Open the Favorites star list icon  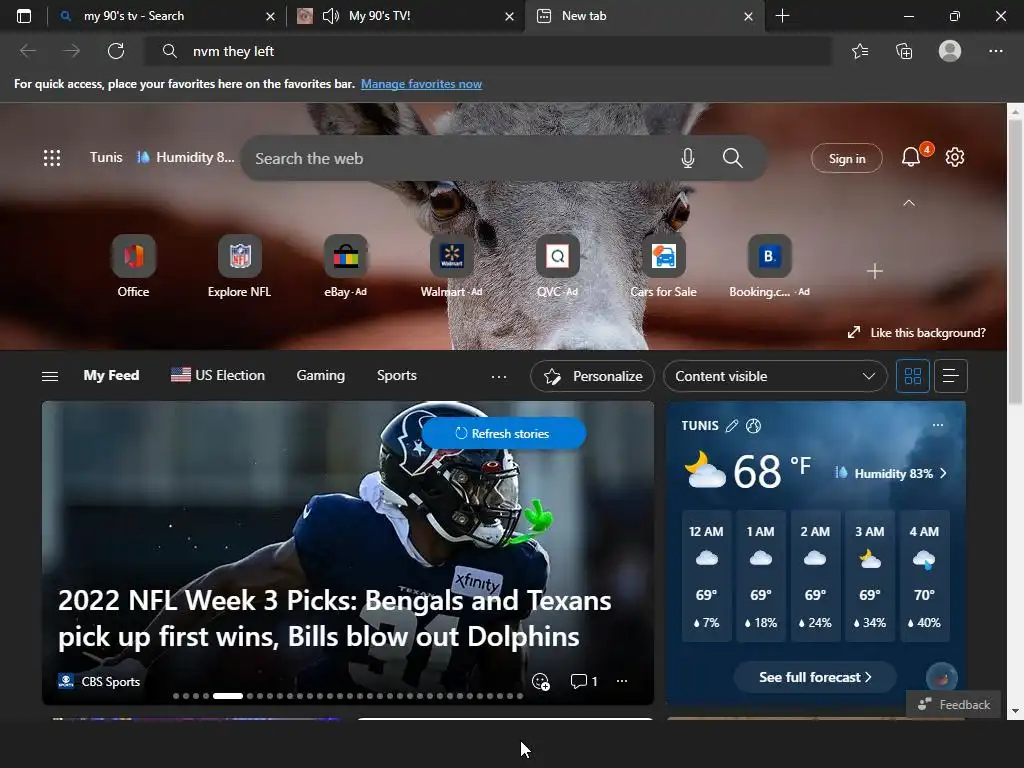[860, 51]
